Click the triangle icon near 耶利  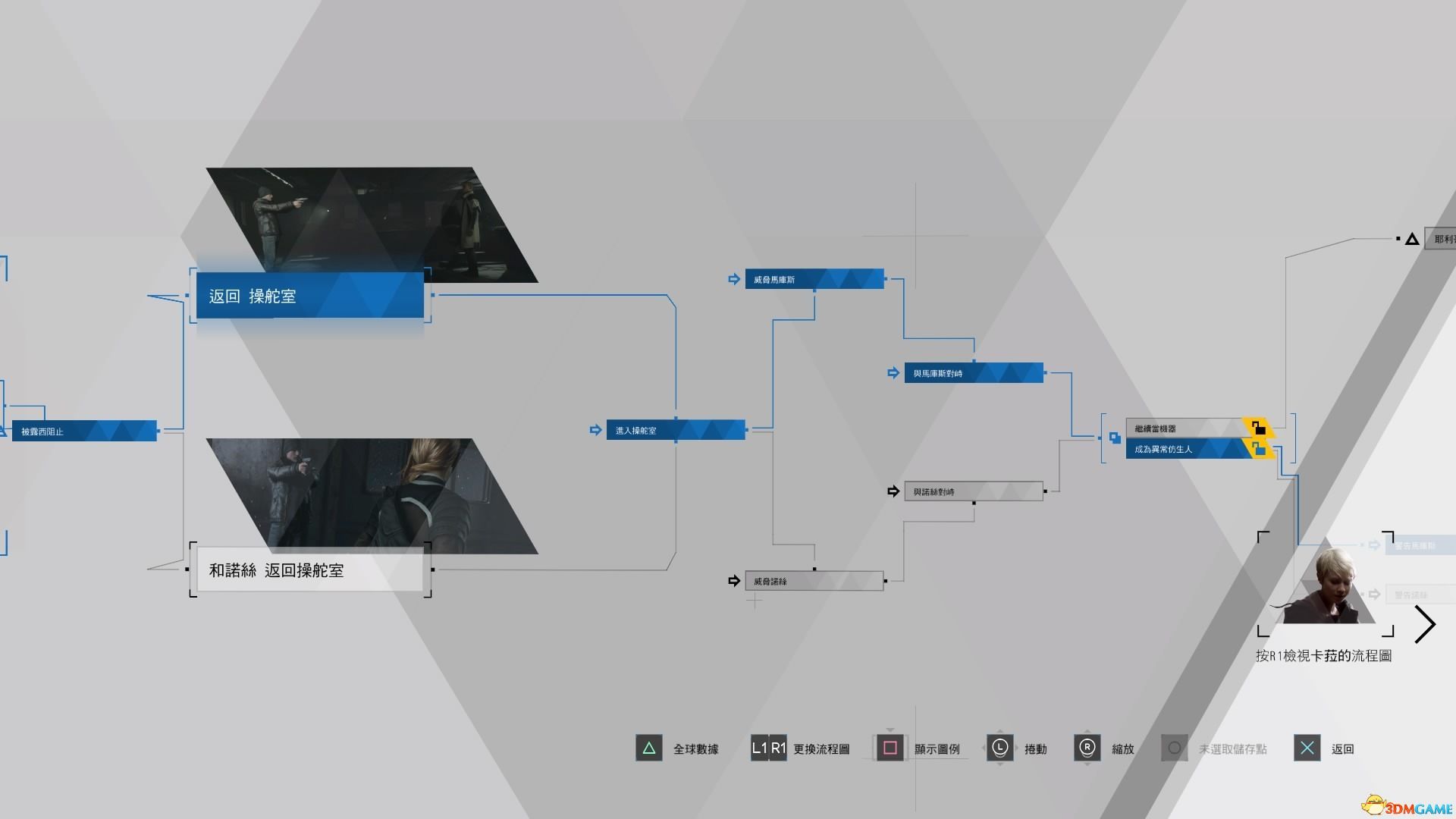(1408, 237)
